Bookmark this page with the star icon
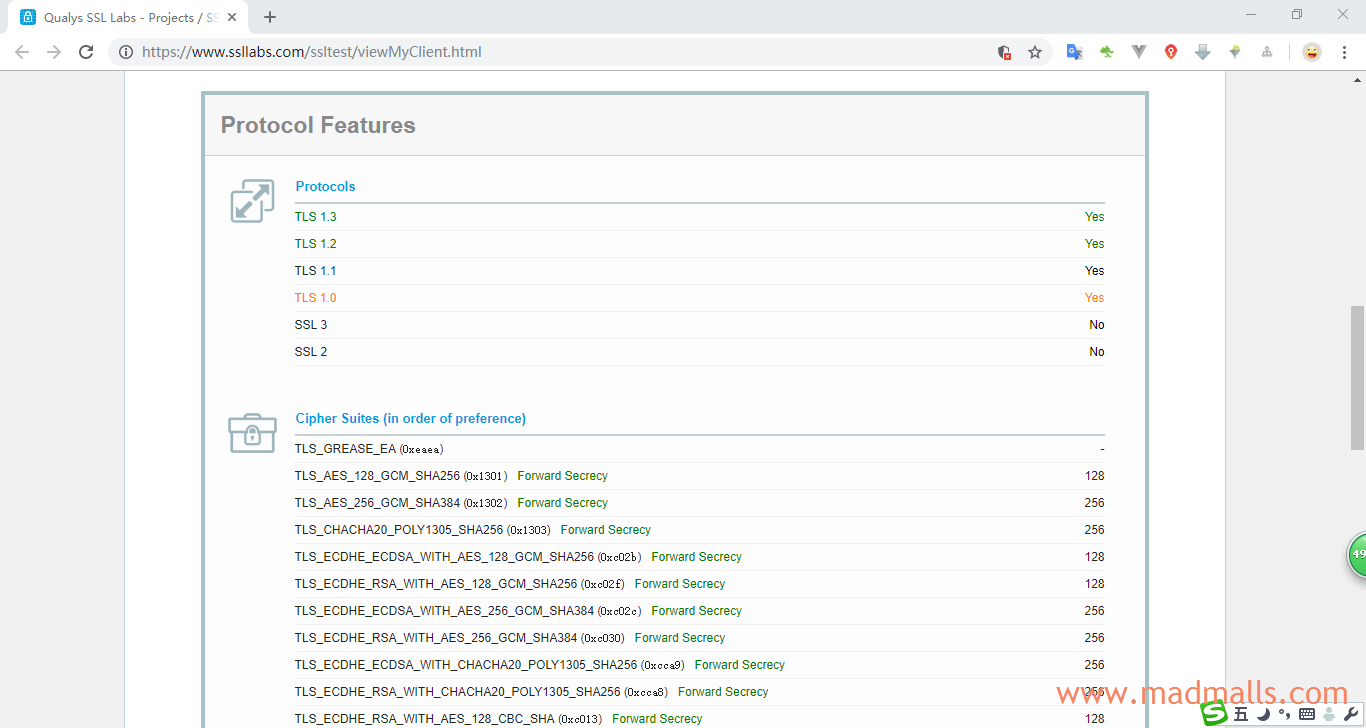 coord(1035,52)
